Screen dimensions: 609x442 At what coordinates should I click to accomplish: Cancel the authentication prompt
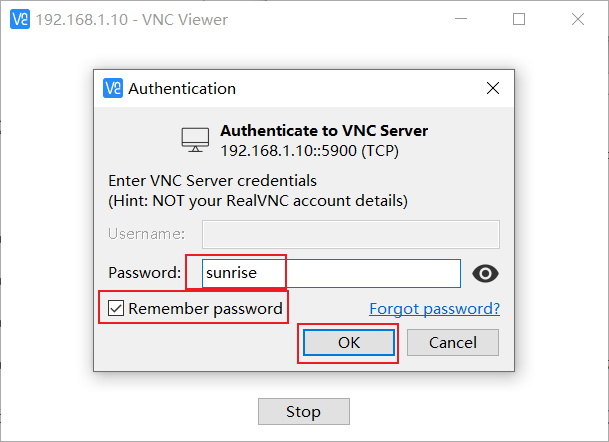(x=453, y=343)
